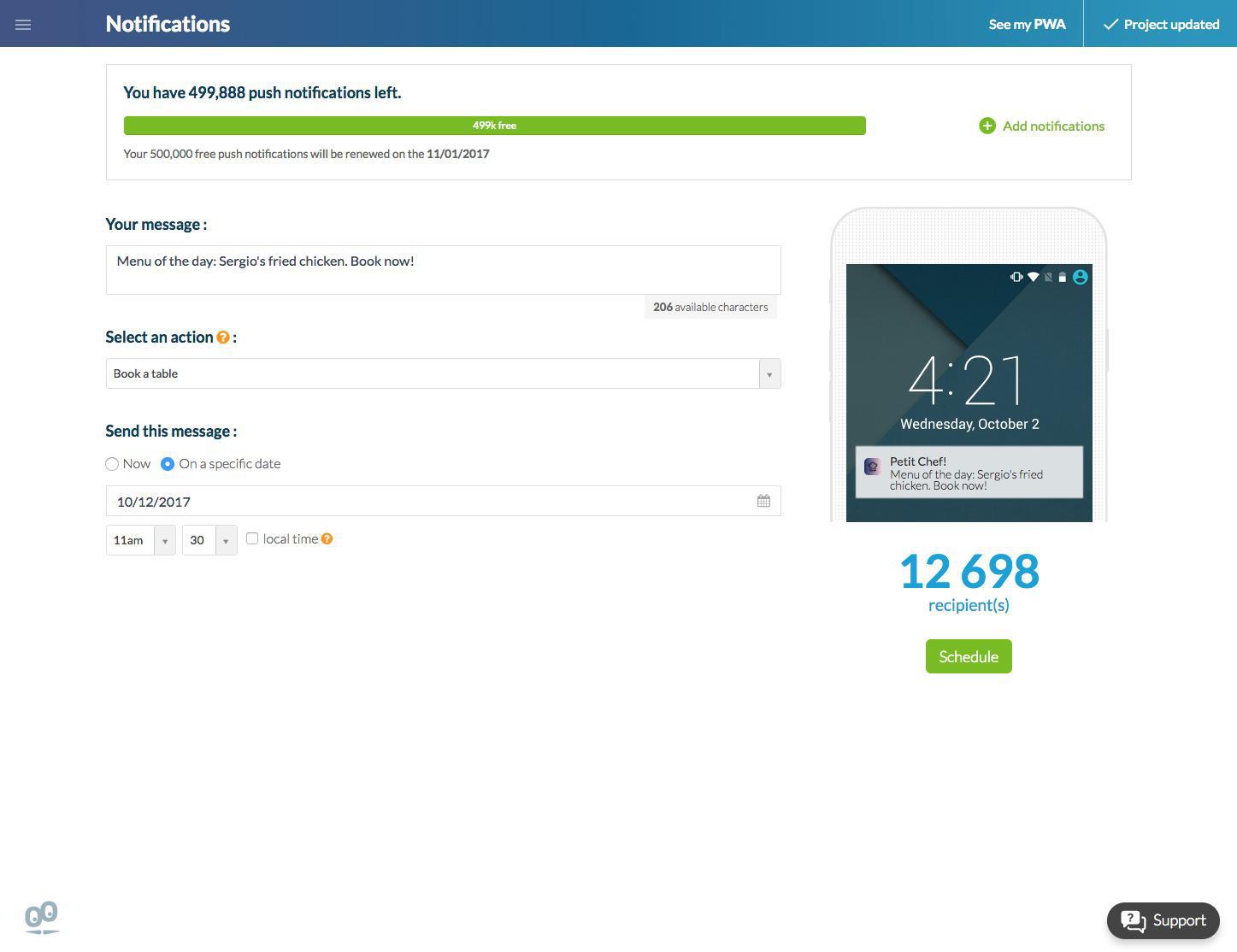This screenshot has height=952, width=1237.
Task: Click help icon beside Select an action
Action: tap(223, 338)
